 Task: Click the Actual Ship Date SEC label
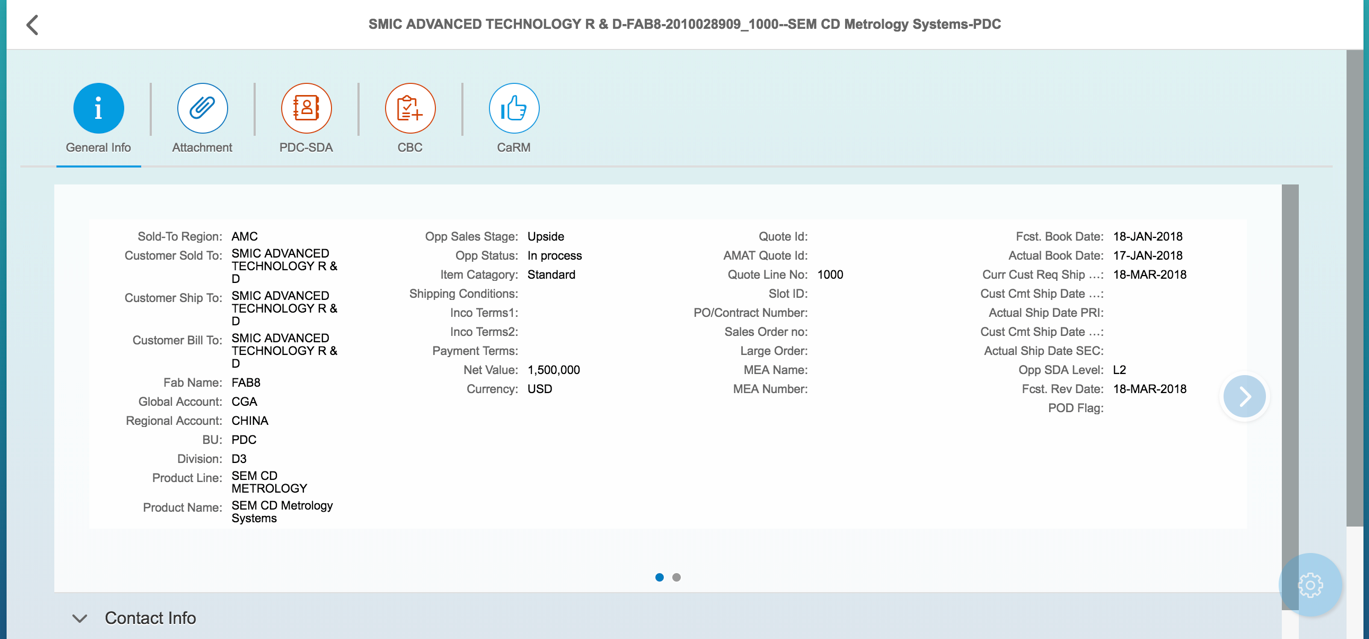(1044, 351)
